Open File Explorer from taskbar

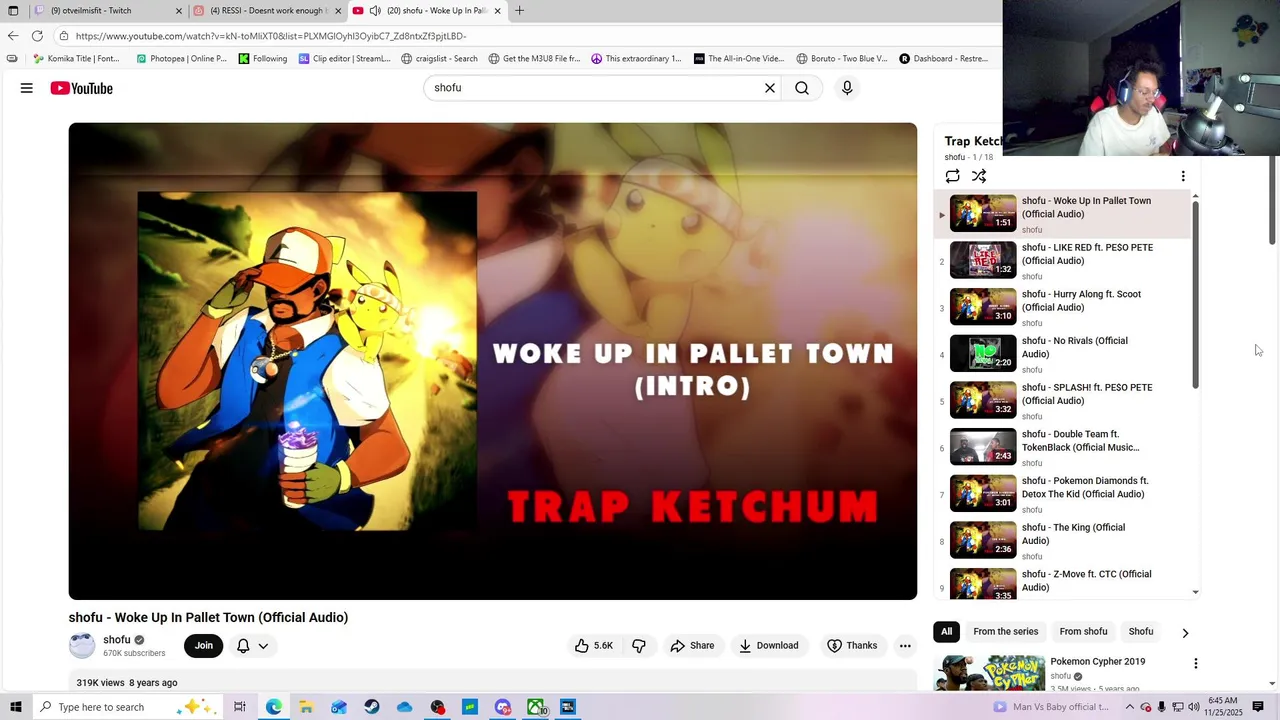(306, 707)
